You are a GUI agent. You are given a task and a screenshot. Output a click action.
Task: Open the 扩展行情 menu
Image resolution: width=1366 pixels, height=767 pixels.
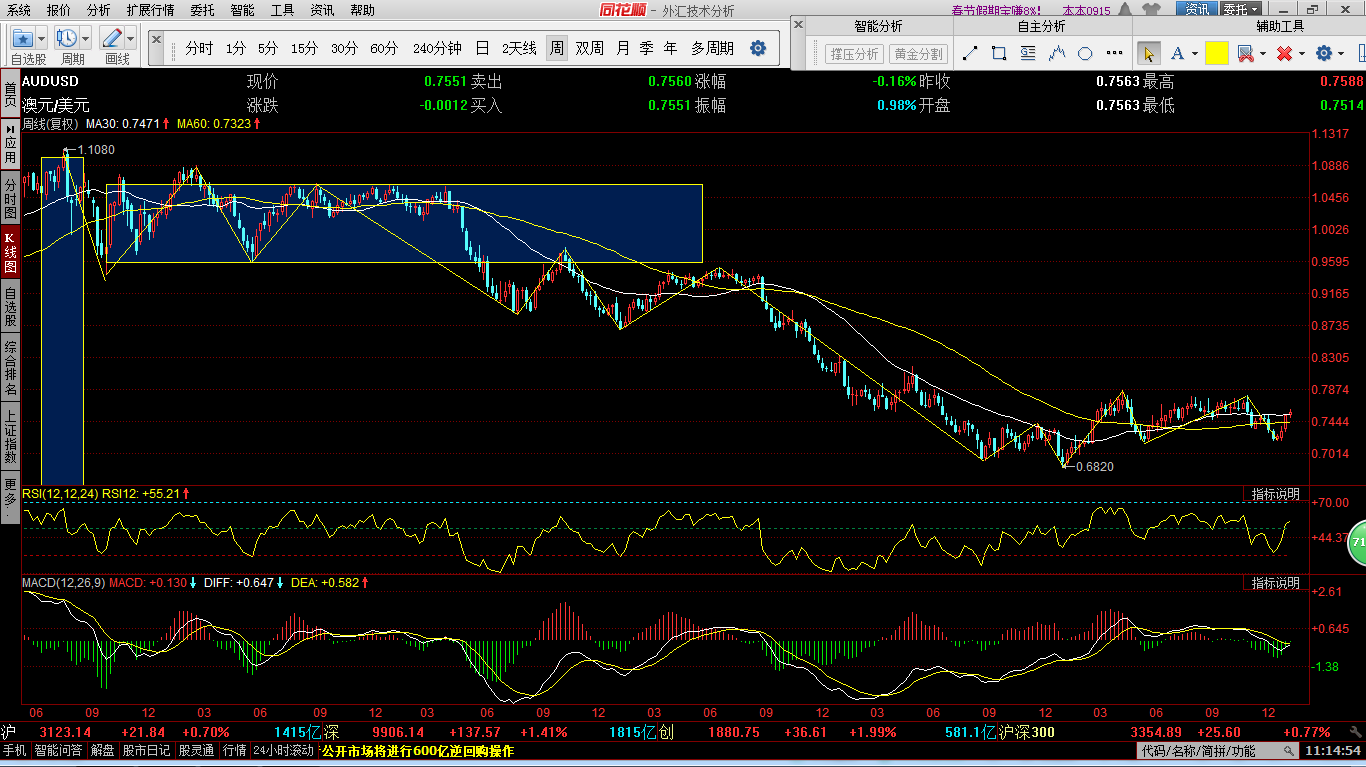click(x=150, y=10)
